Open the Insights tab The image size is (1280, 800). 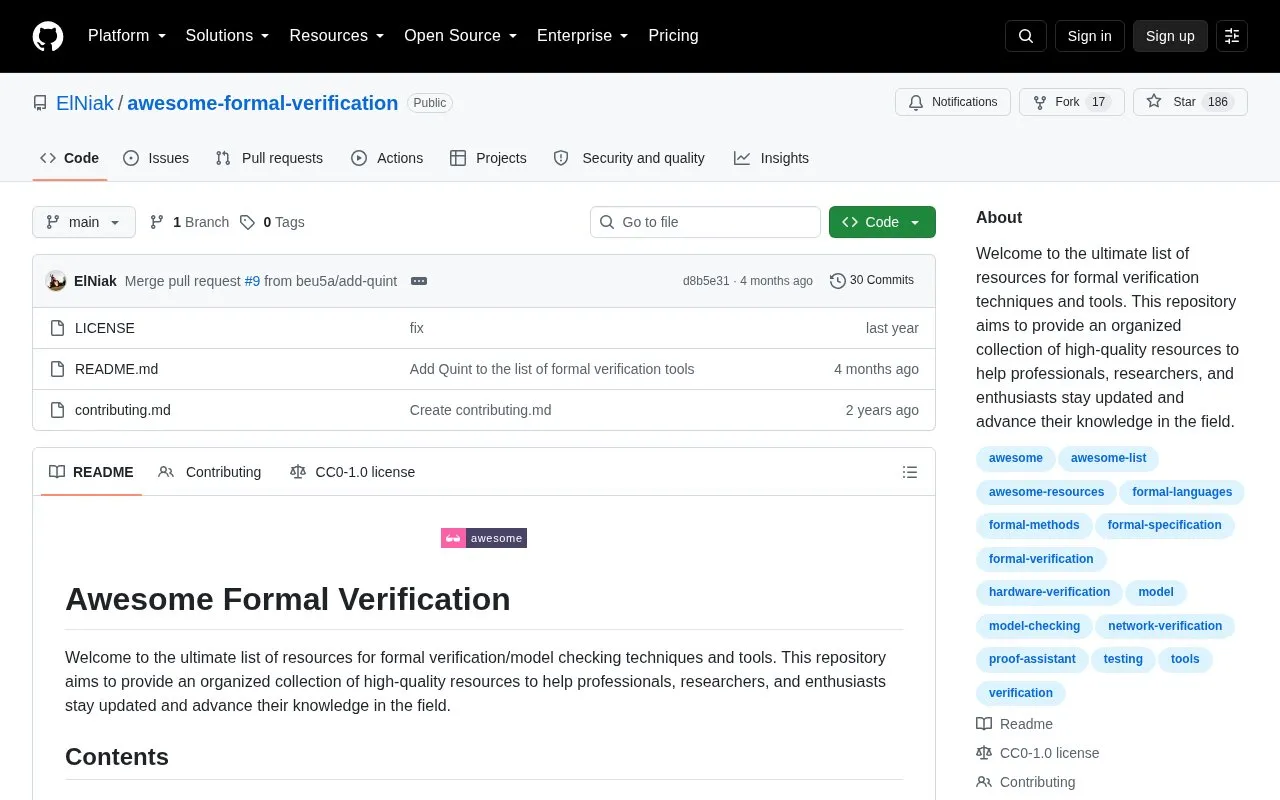coord(771,158)
